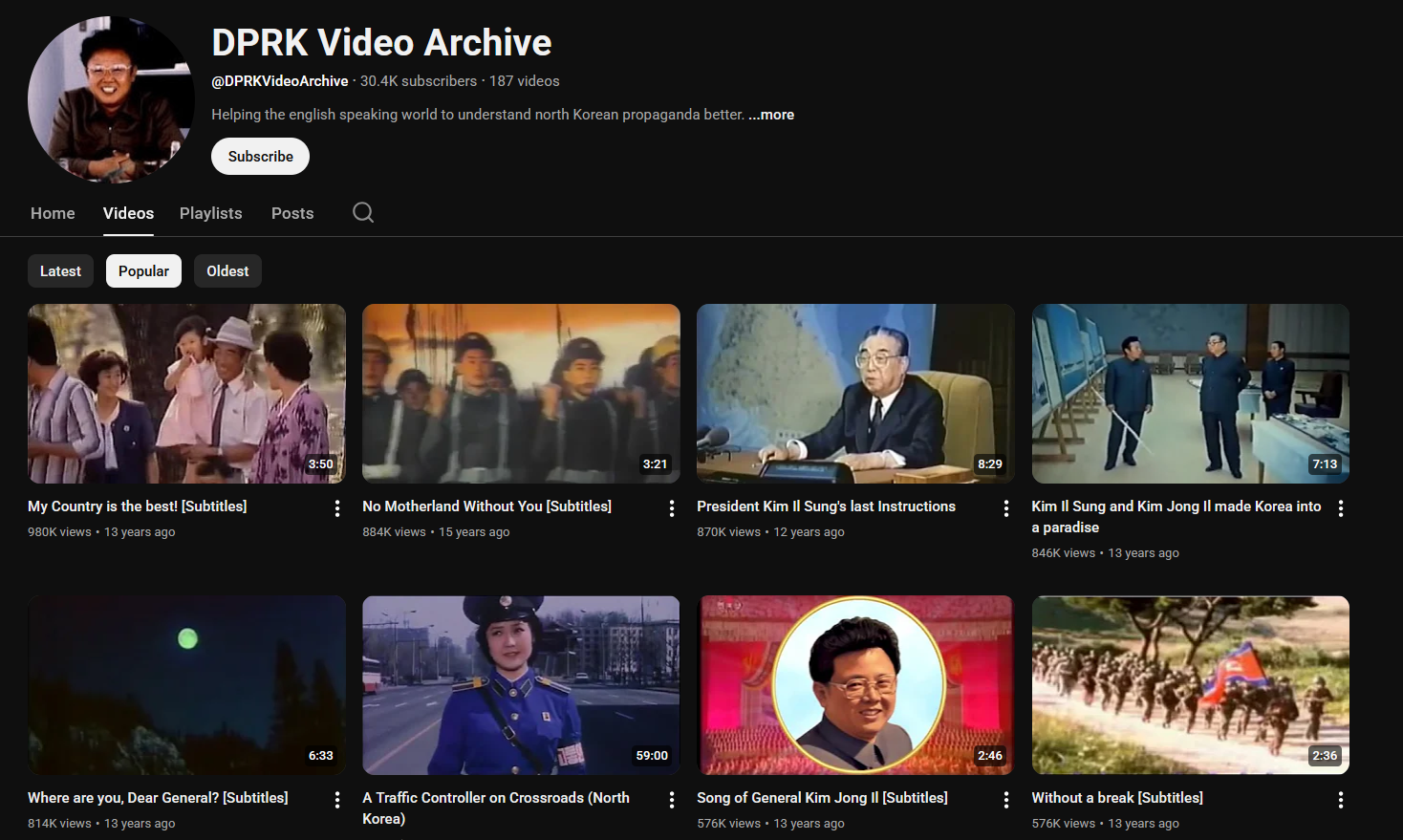Open options for Kim Il Sung and Kim Jong Il video
This screenshot has height=840, width=1403.
coord(1341,508)
